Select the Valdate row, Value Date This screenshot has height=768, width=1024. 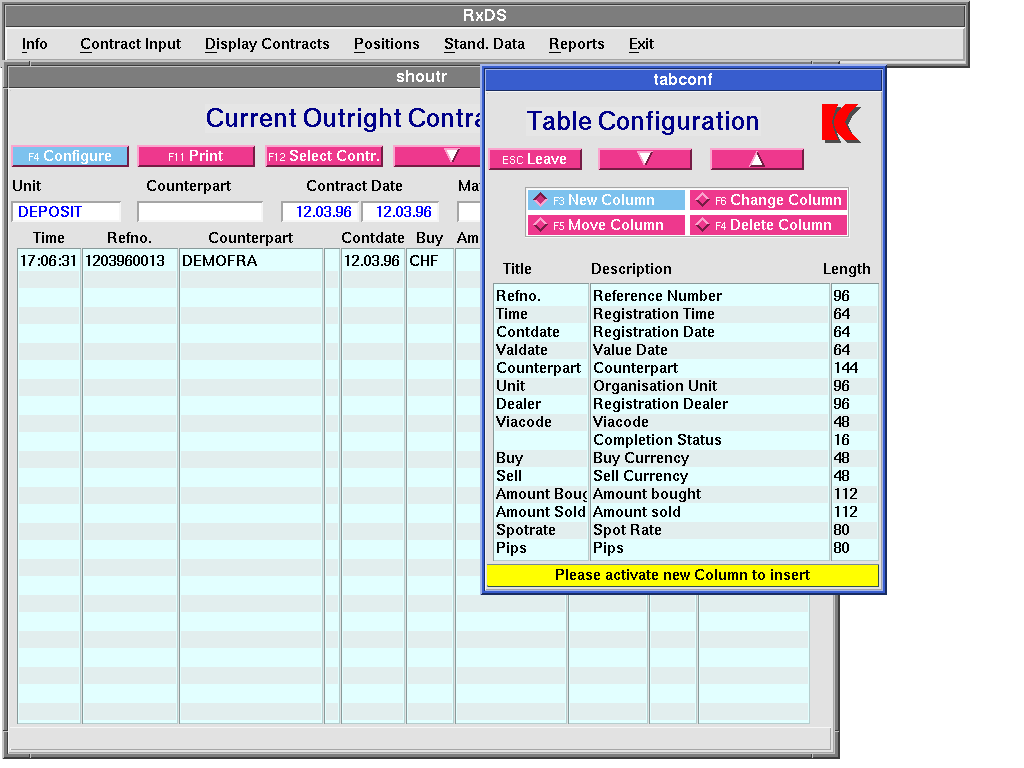[x=686, y=350]
